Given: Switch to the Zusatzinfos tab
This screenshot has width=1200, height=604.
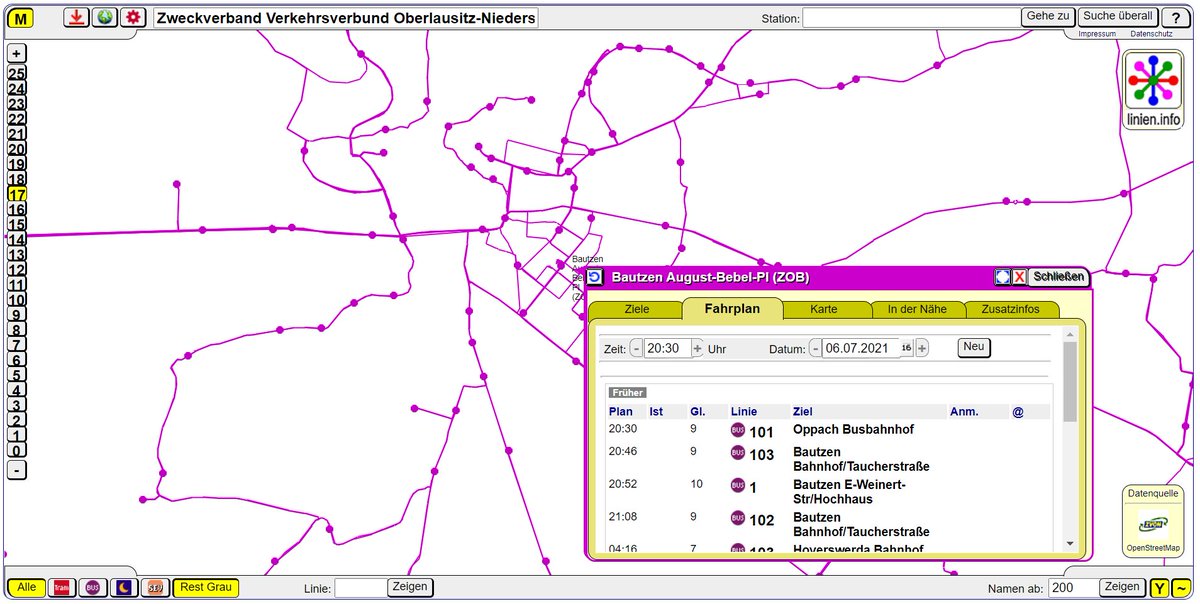Looking at the screenshot, I should pos(1010,309).
